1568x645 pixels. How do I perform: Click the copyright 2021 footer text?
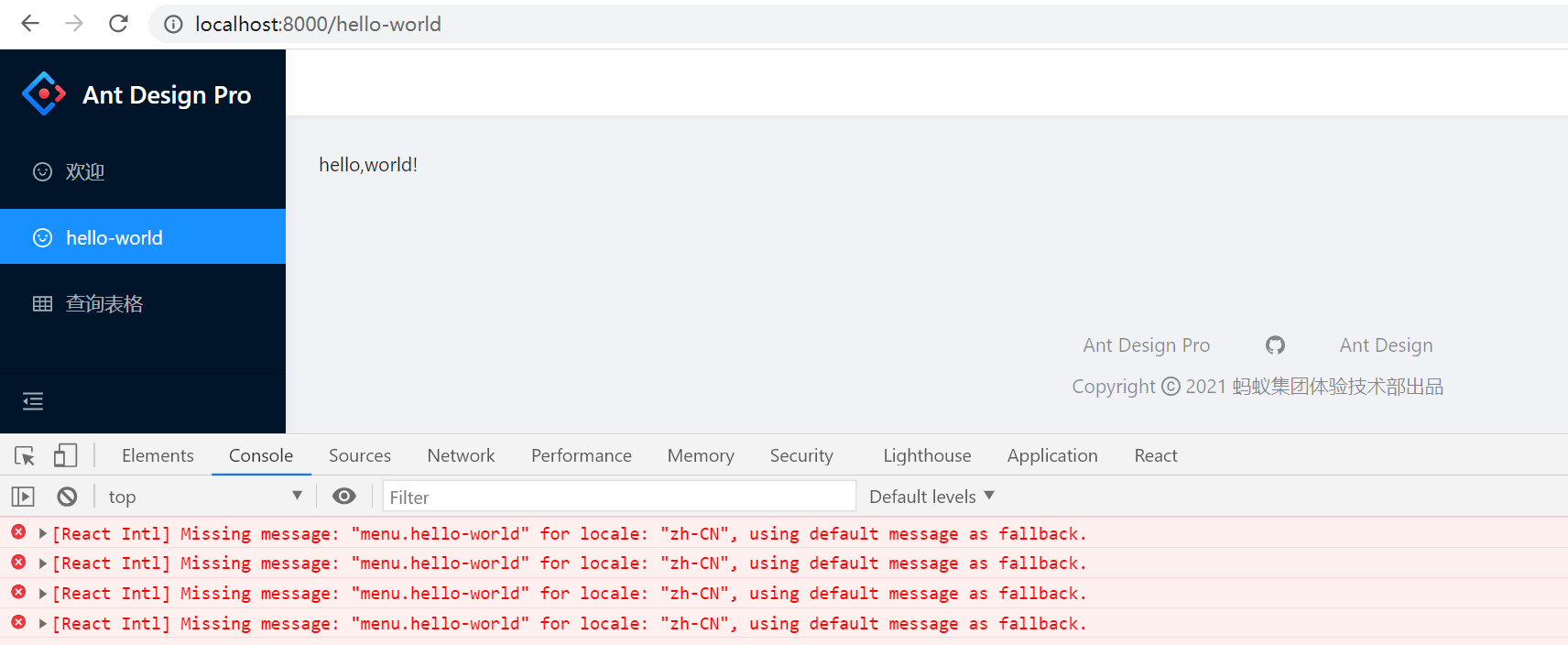pyautogui.click(x=1258, y=387)
